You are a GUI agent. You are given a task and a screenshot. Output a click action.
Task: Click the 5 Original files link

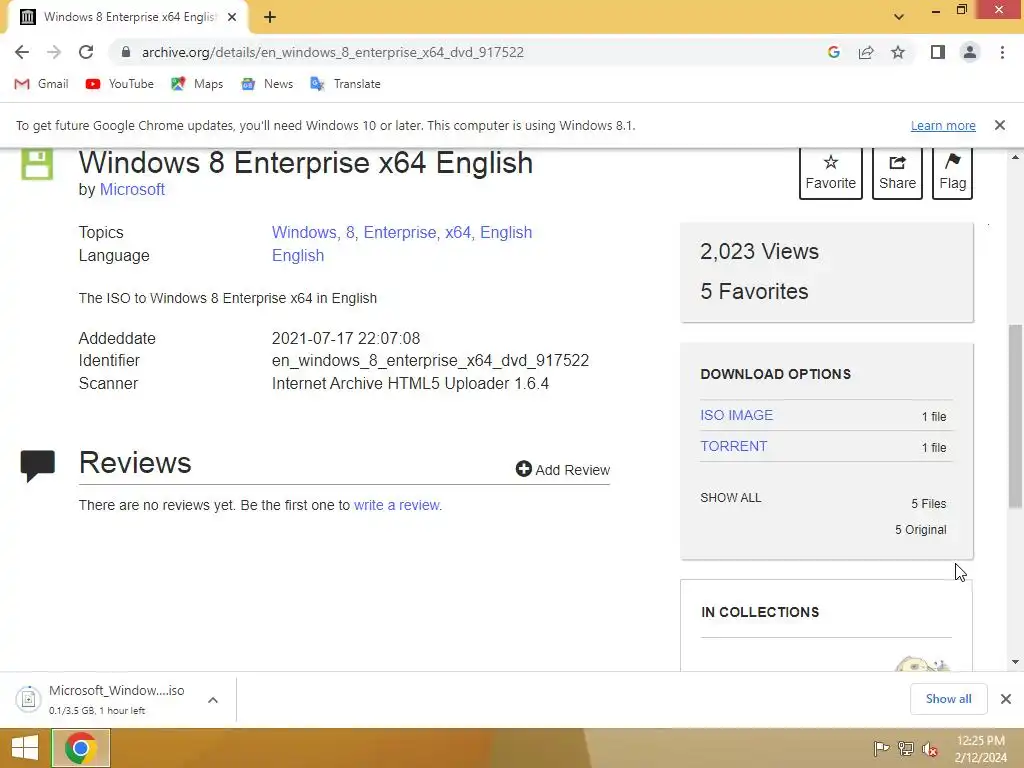[921, 530]
